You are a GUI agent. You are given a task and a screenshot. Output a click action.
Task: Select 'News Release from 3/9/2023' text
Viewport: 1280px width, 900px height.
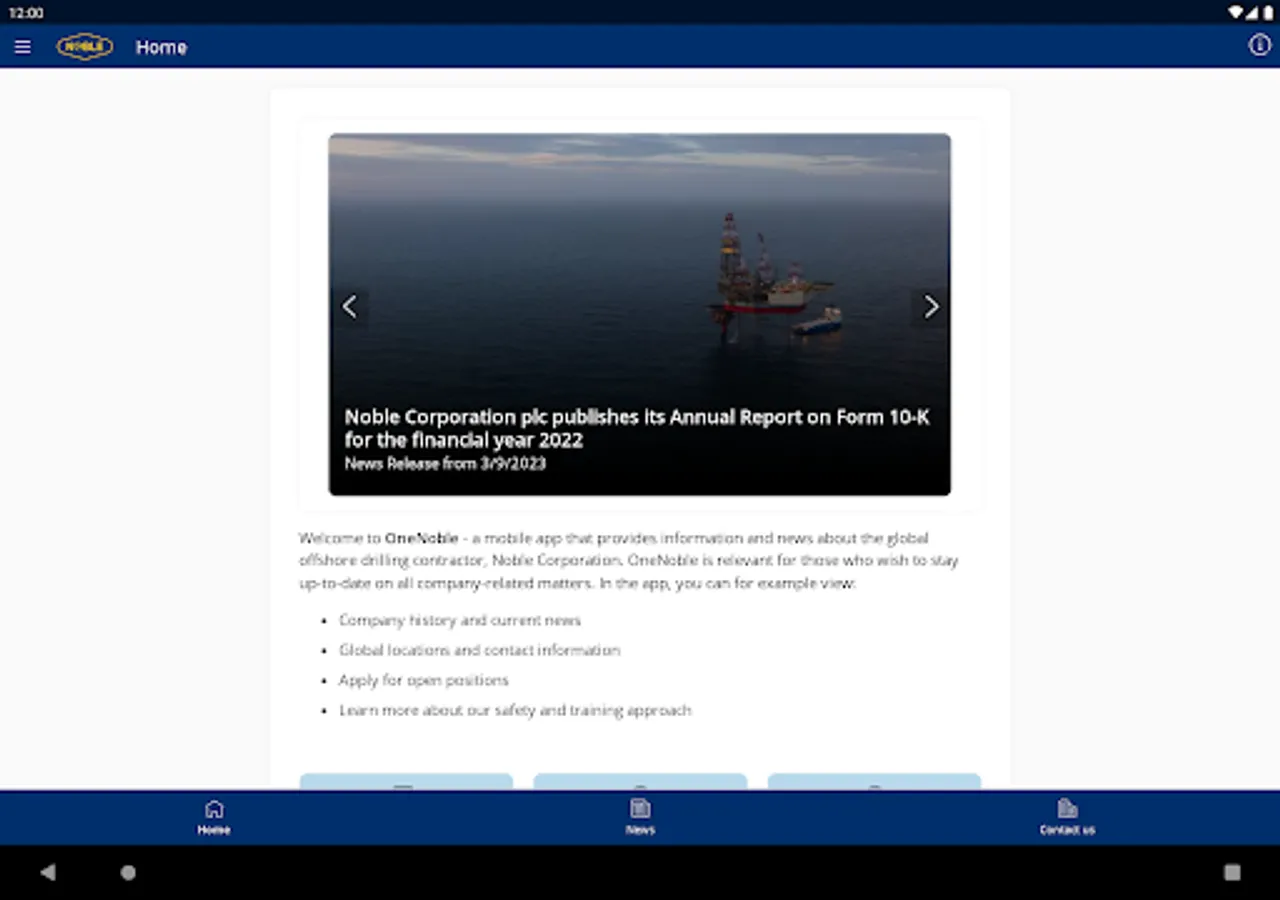pos(445,464)
